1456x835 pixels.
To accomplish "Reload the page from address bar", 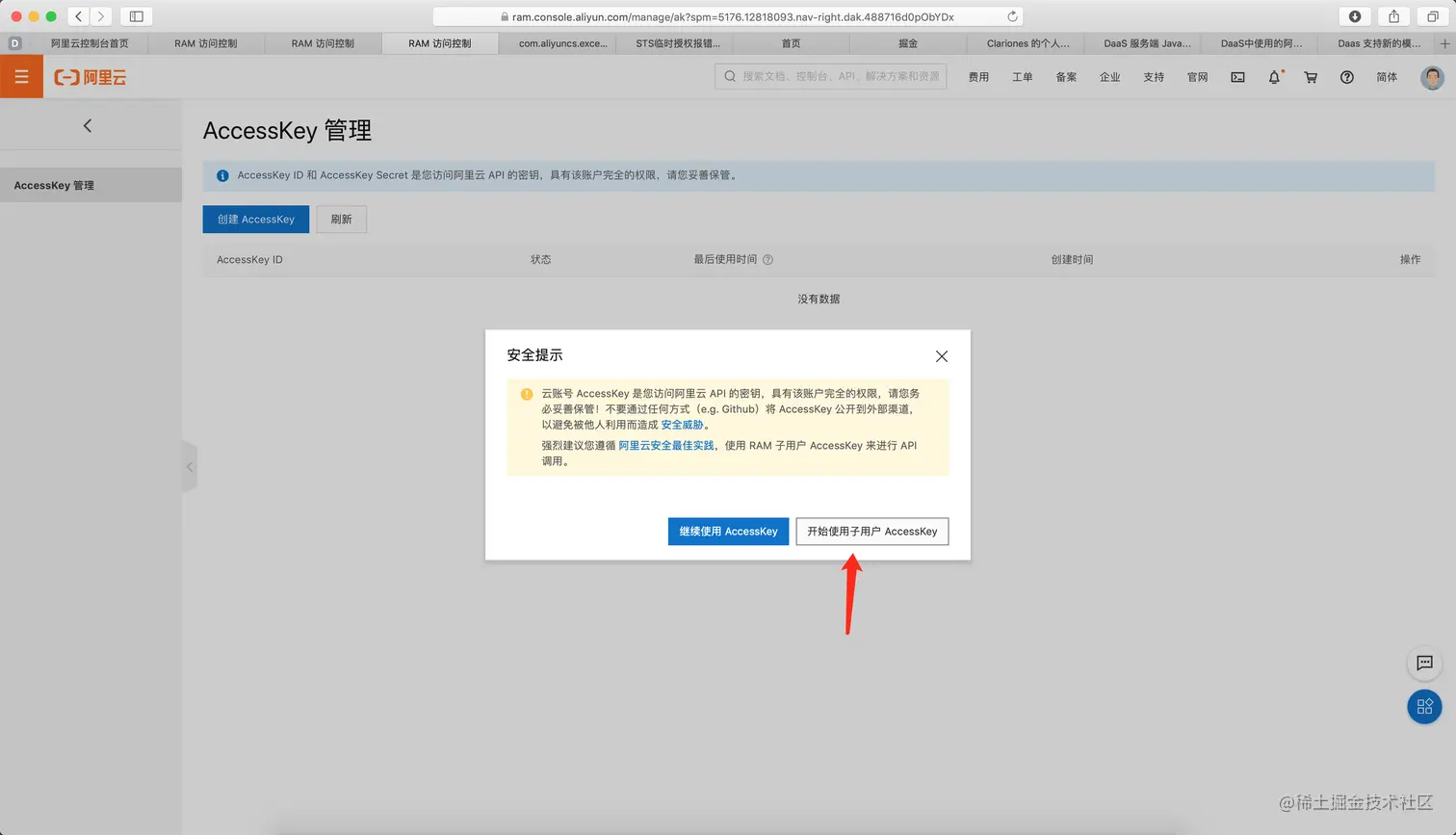I will click(1012, 16).
